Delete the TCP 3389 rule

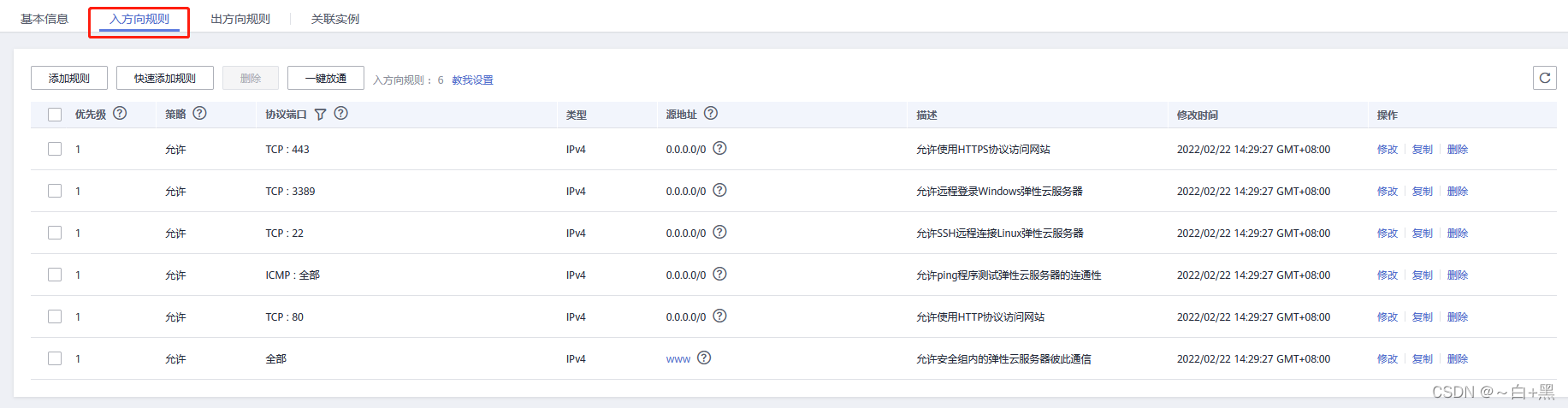[x=1458, y=191]
